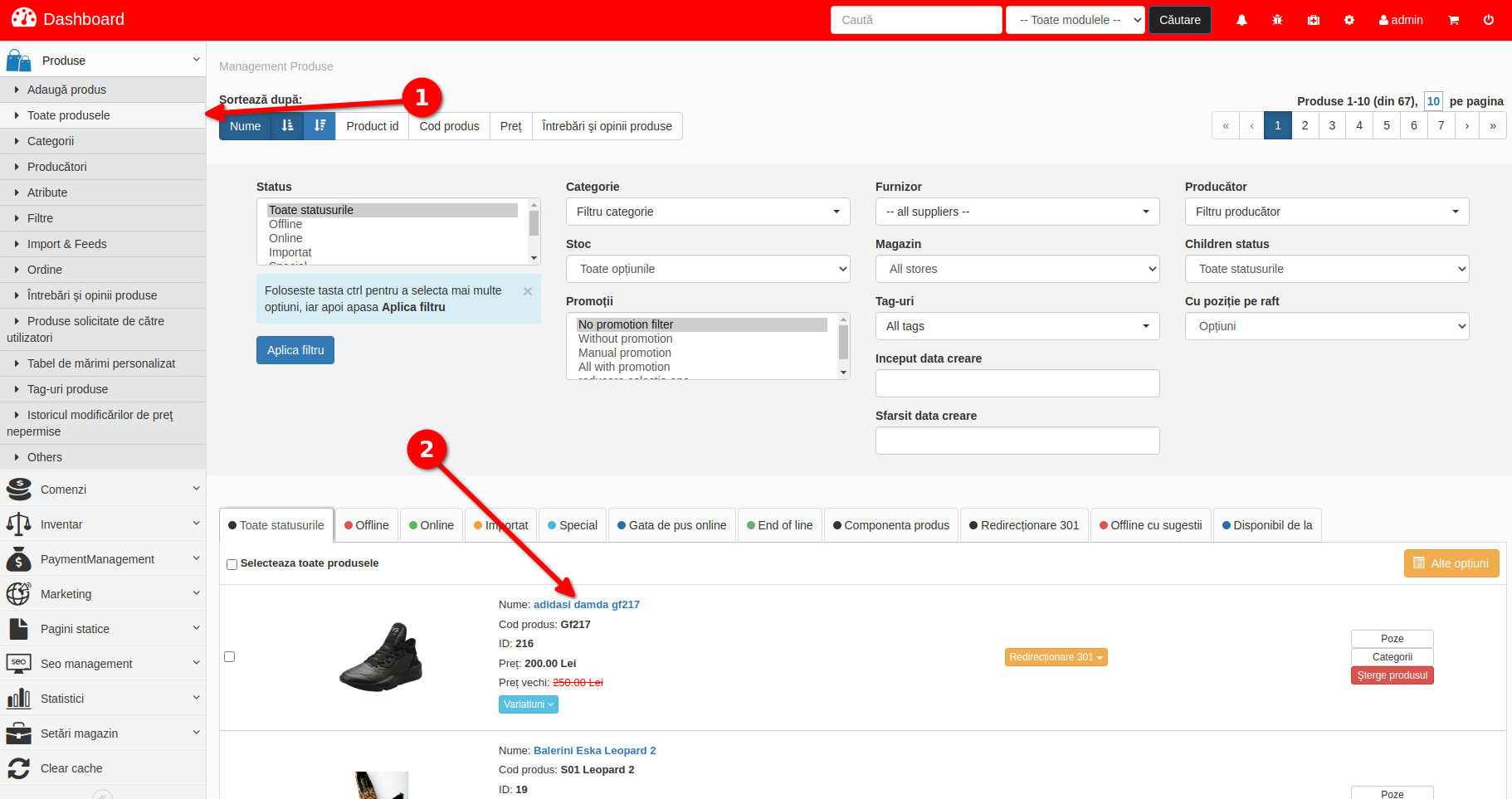The image size is (1512, 799).
Task: Switch to the End of line tab
Action: click(x=780, y=525)
